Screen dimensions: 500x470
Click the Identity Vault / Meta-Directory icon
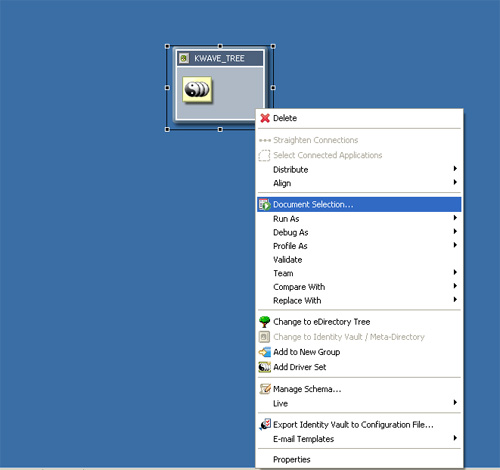pyautogui.click(x=264, y=337)
